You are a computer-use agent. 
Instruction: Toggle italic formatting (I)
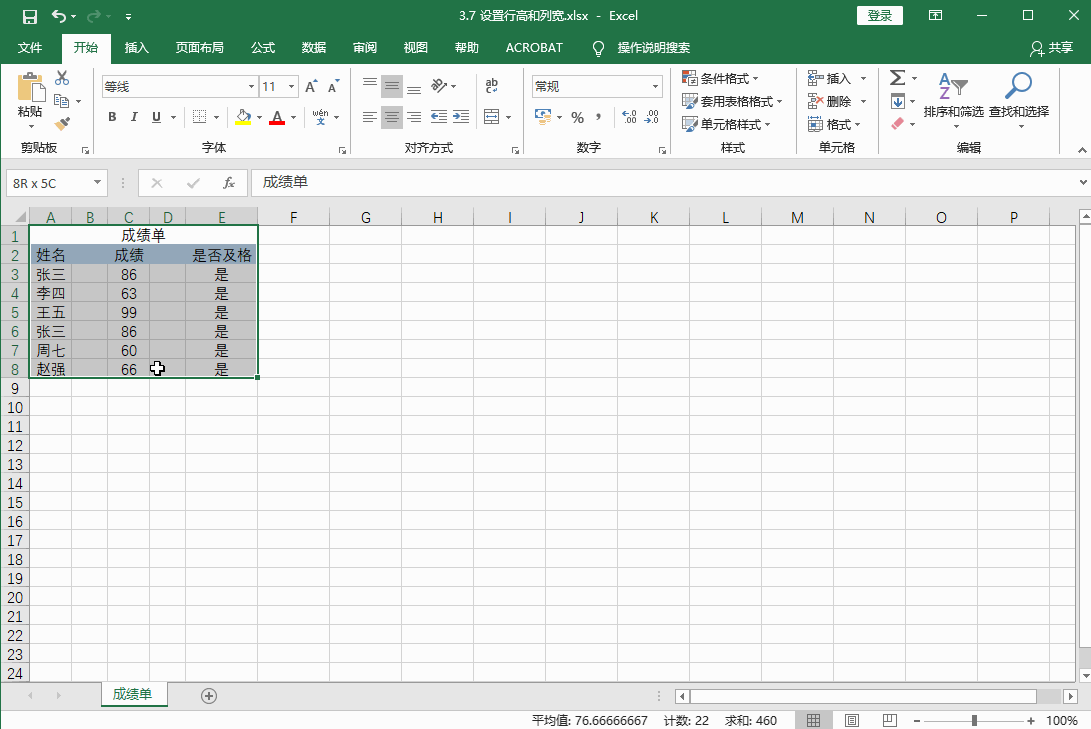click(134, 117)
